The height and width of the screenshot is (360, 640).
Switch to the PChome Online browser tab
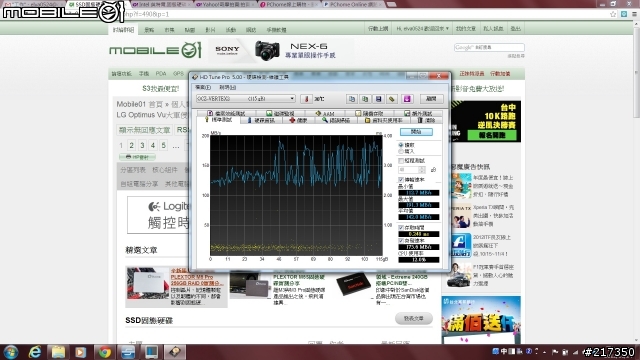tap(353, 4)
